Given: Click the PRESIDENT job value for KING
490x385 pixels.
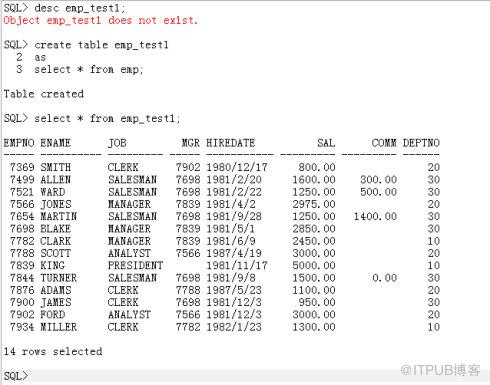Looking at the screenshot, I should (135, 265).
